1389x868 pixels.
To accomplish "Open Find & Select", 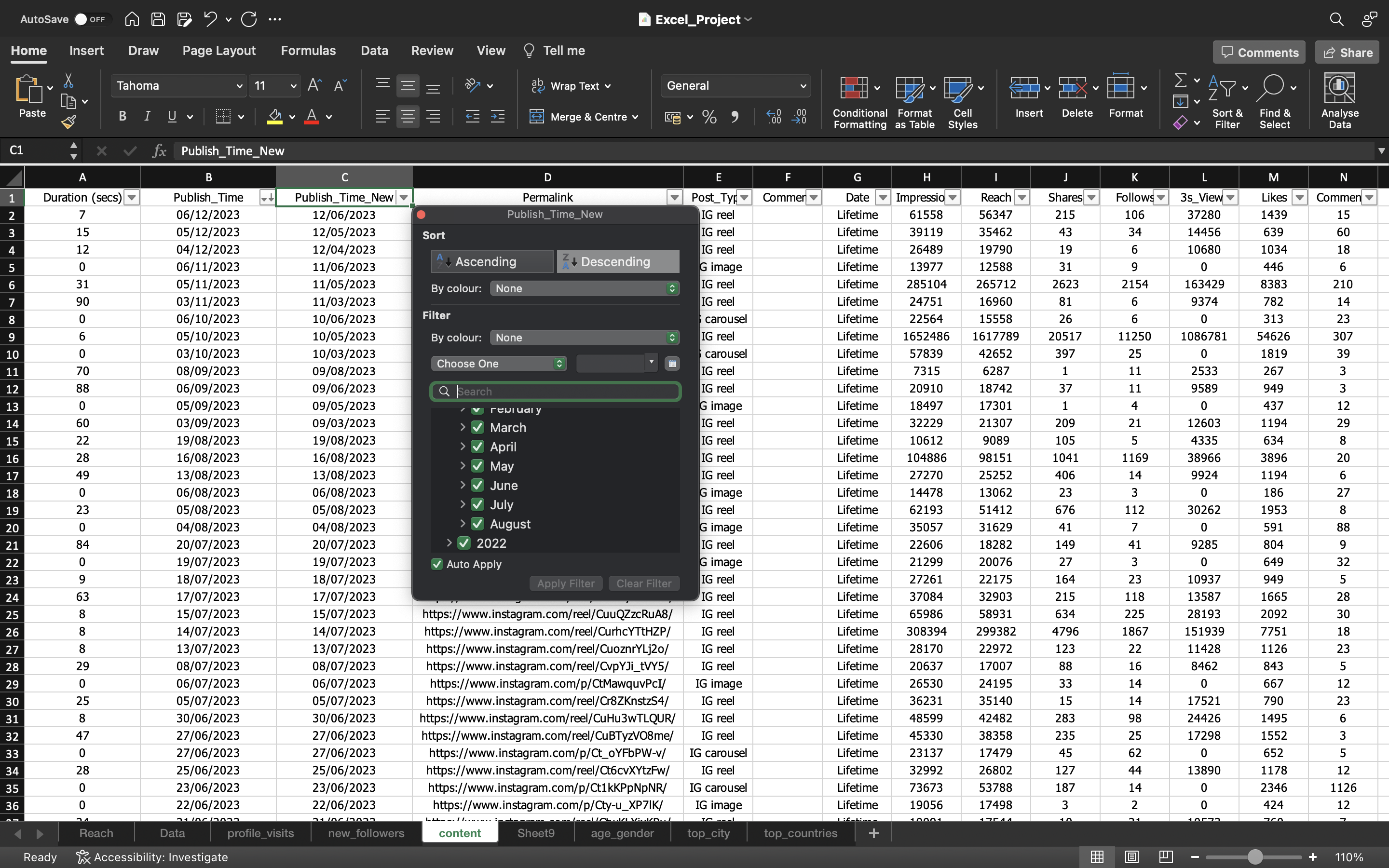I will tap(1275, 102).
